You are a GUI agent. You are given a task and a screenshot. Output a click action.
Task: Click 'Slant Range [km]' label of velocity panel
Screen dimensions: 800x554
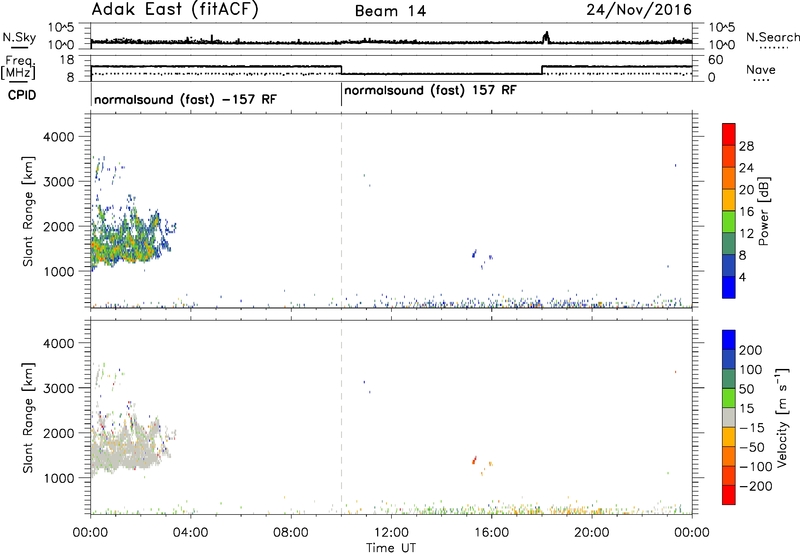(28, 418)
